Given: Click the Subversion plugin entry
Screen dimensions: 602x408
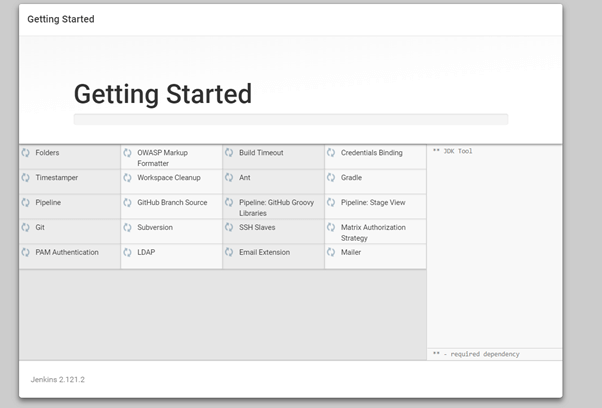Looking at the screenshot, I should click(x=155, y=228).
